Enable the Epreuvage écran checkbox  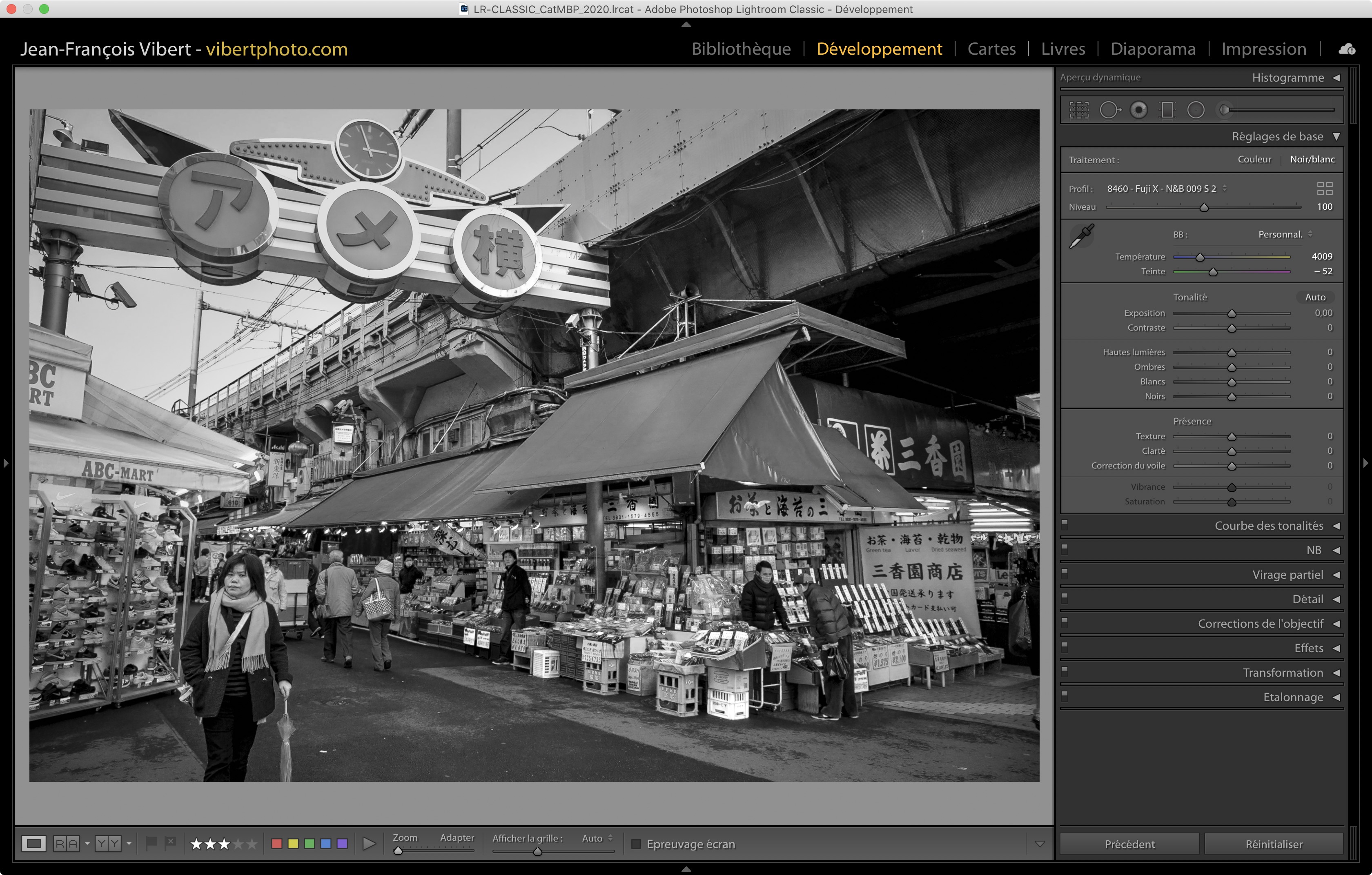tap(637, 844)
